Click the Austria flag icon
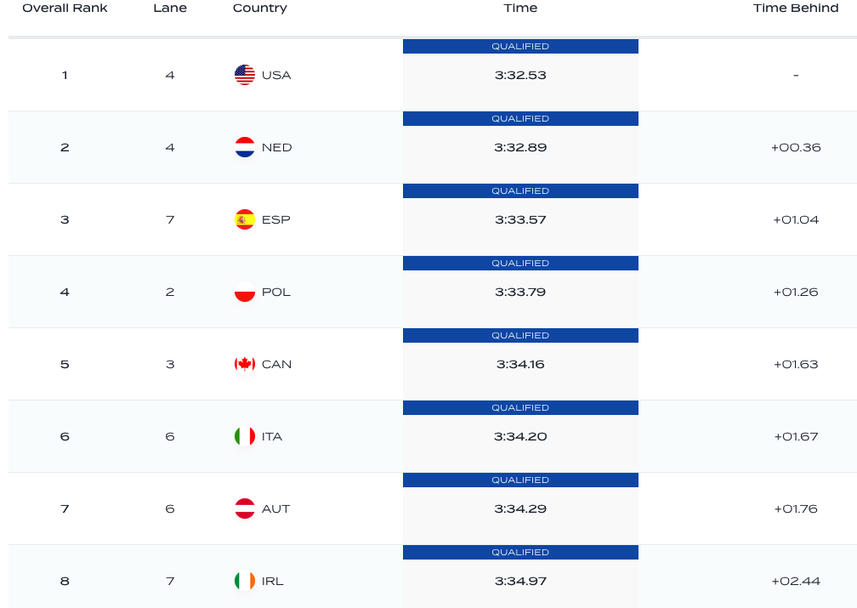The image size is (857, 608). (244, 509)
